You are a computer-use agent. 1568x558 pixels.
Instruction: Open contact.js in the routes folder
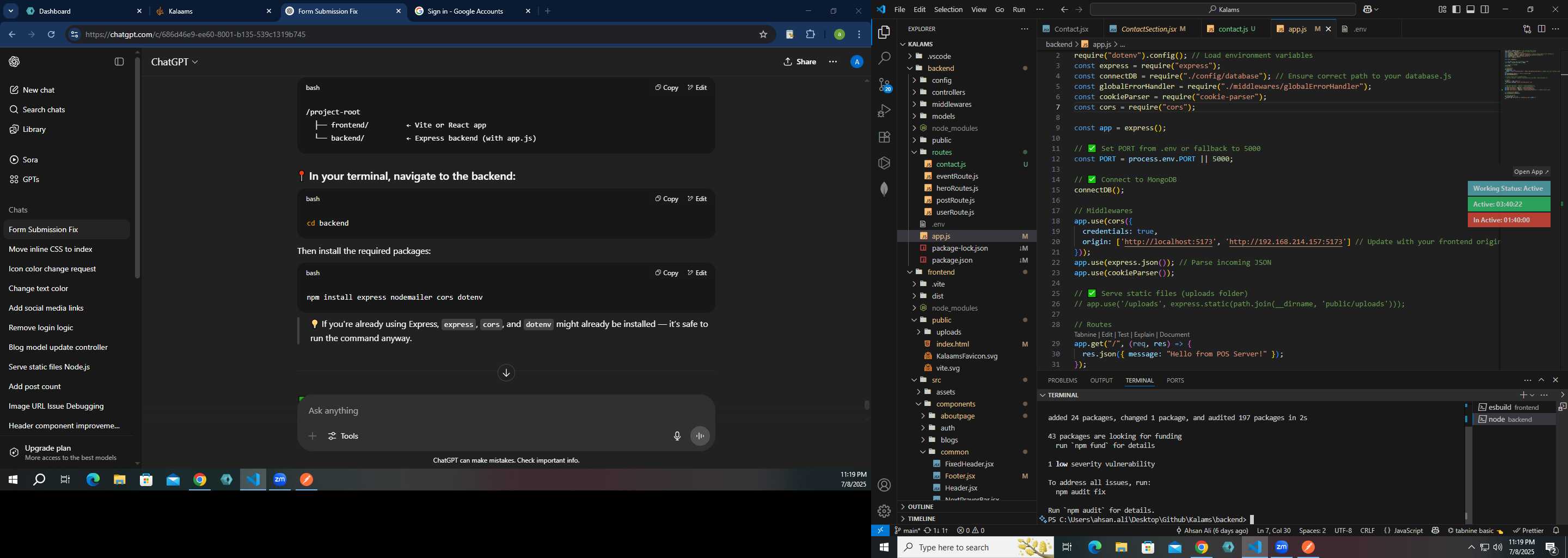point(950,165)
